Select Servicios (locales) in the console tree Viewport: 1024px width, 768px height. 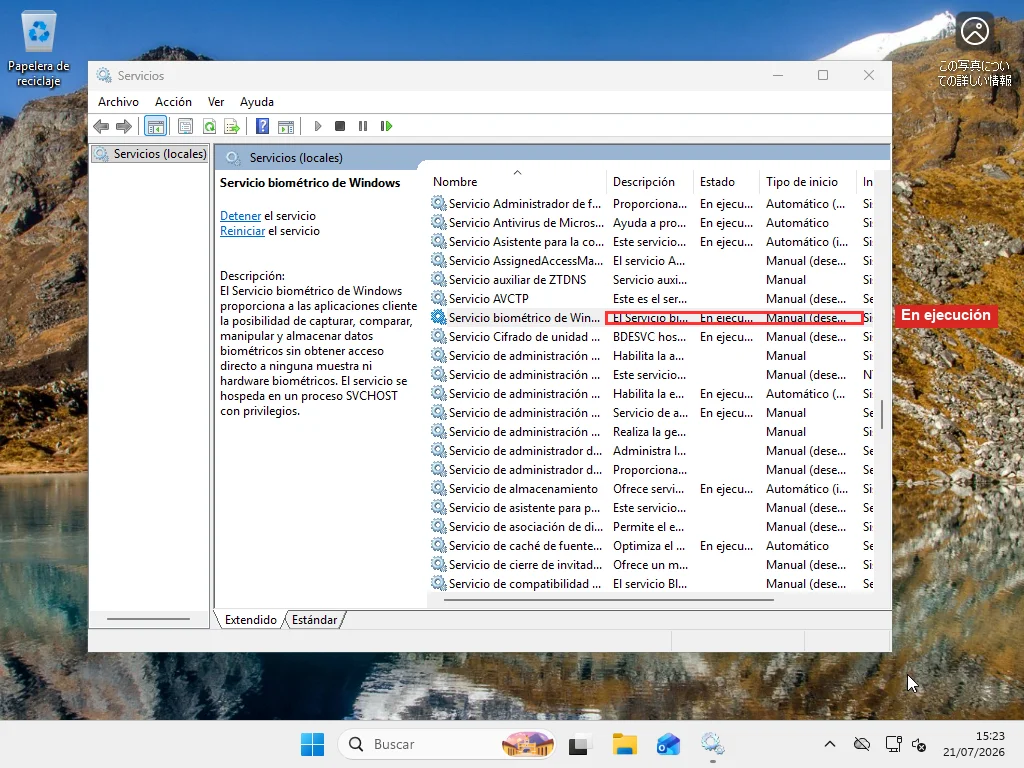pyautogui.click(x=150, y=154)
